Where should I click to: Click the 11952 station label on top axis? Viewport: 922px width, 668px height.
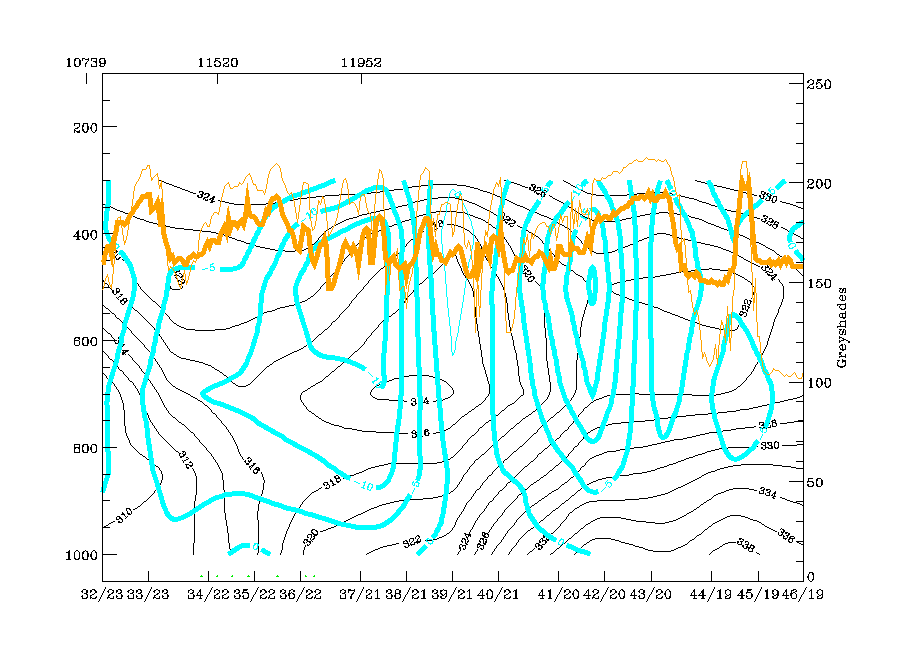coord(361,61)
